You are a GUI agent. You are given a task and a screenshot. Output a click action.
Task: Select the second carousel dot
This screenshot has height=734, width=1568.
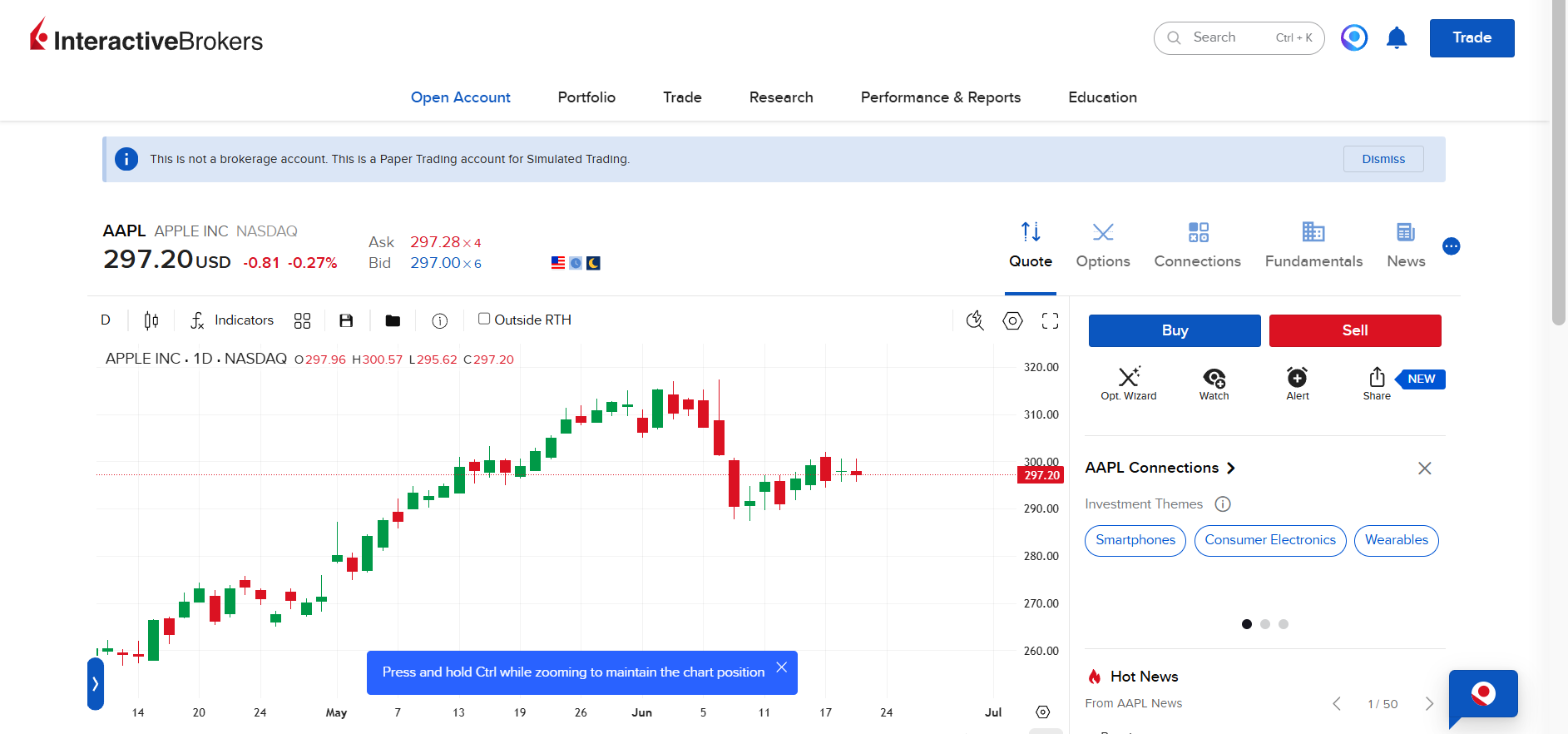coord(1265,624)
